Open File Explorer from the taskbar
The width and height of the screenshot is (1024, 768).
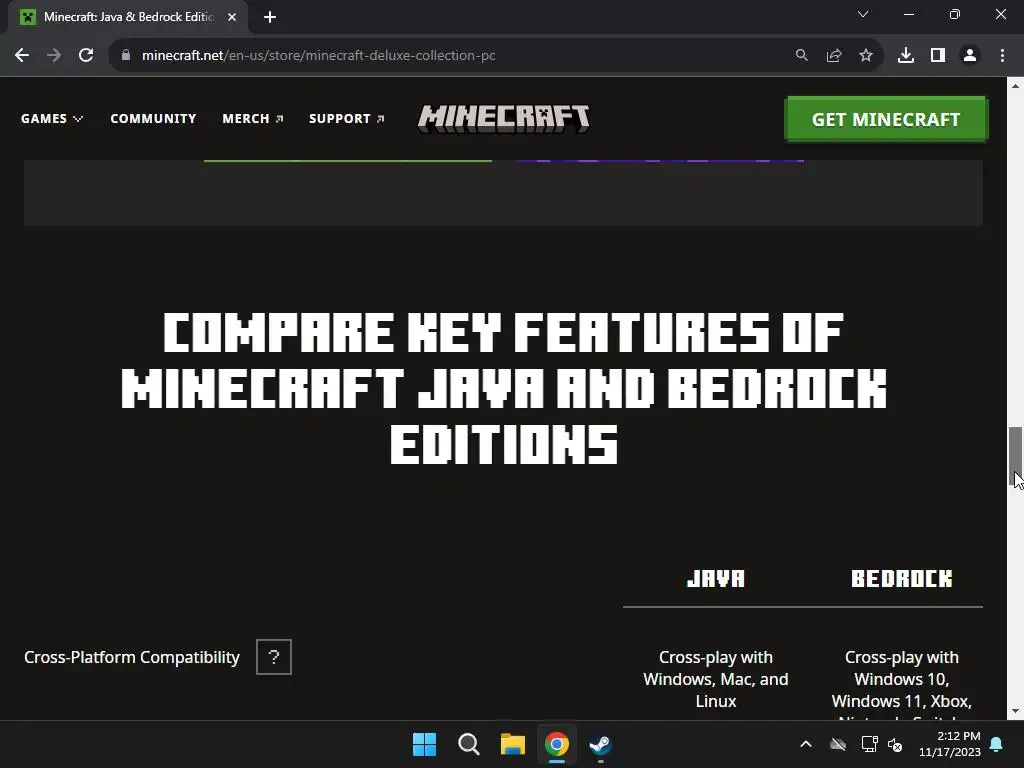[x=513, y=744]
